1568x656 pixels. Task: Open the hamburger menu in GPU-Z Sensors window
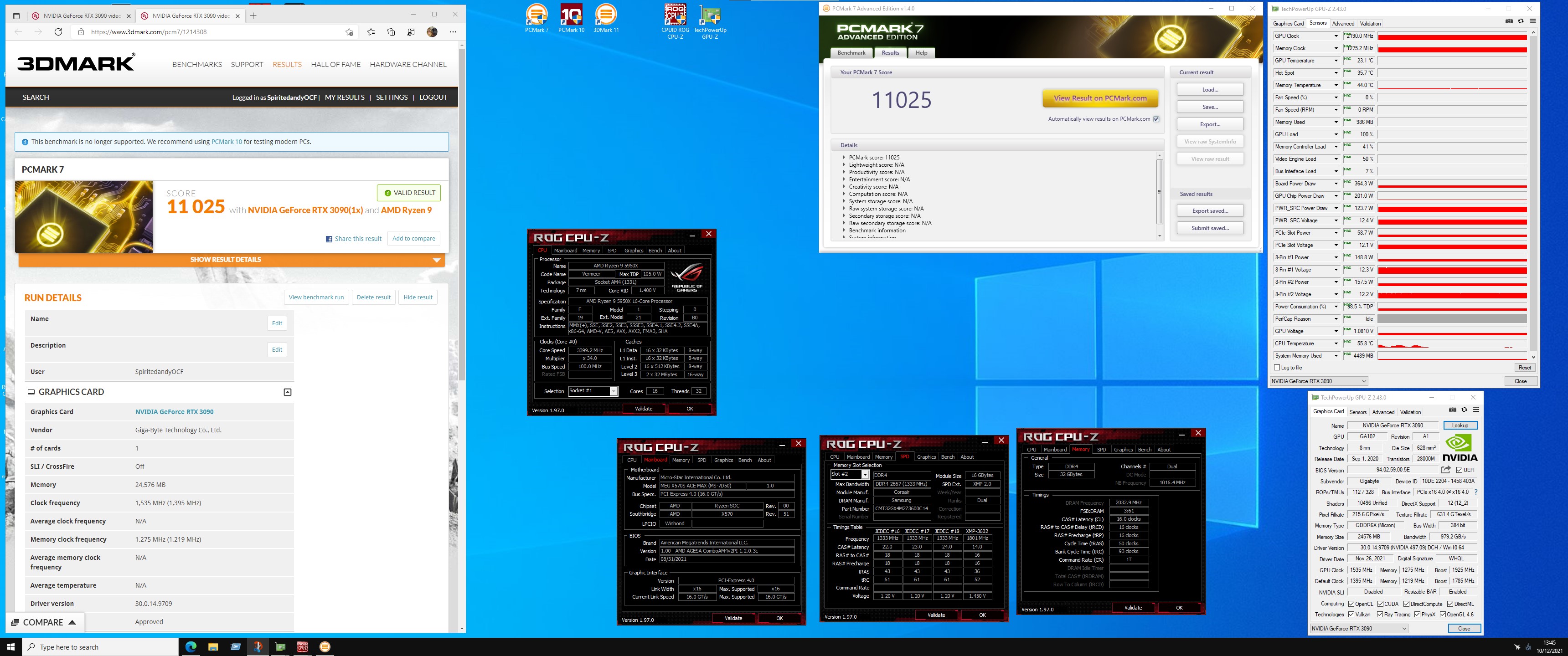[x=1532, y=20]
